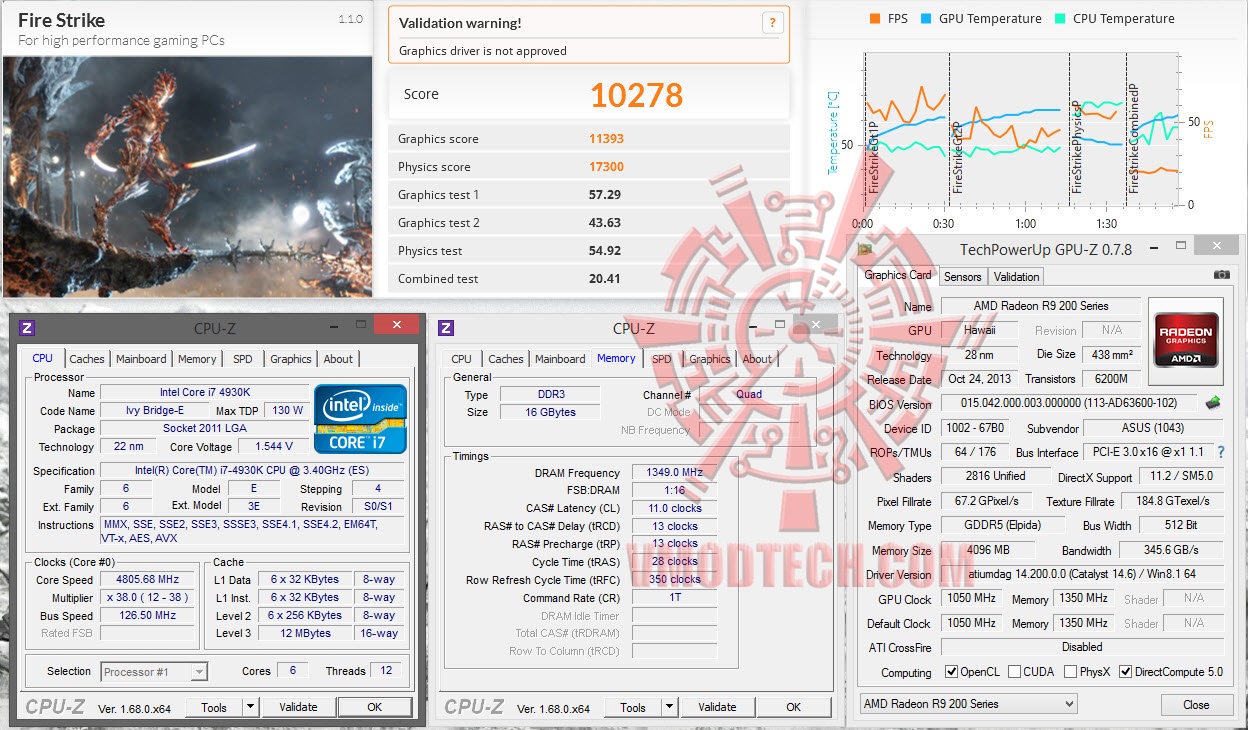Click the left CPU-Z window's purple Z icon

pyautogui.click(x=27, y=328)
